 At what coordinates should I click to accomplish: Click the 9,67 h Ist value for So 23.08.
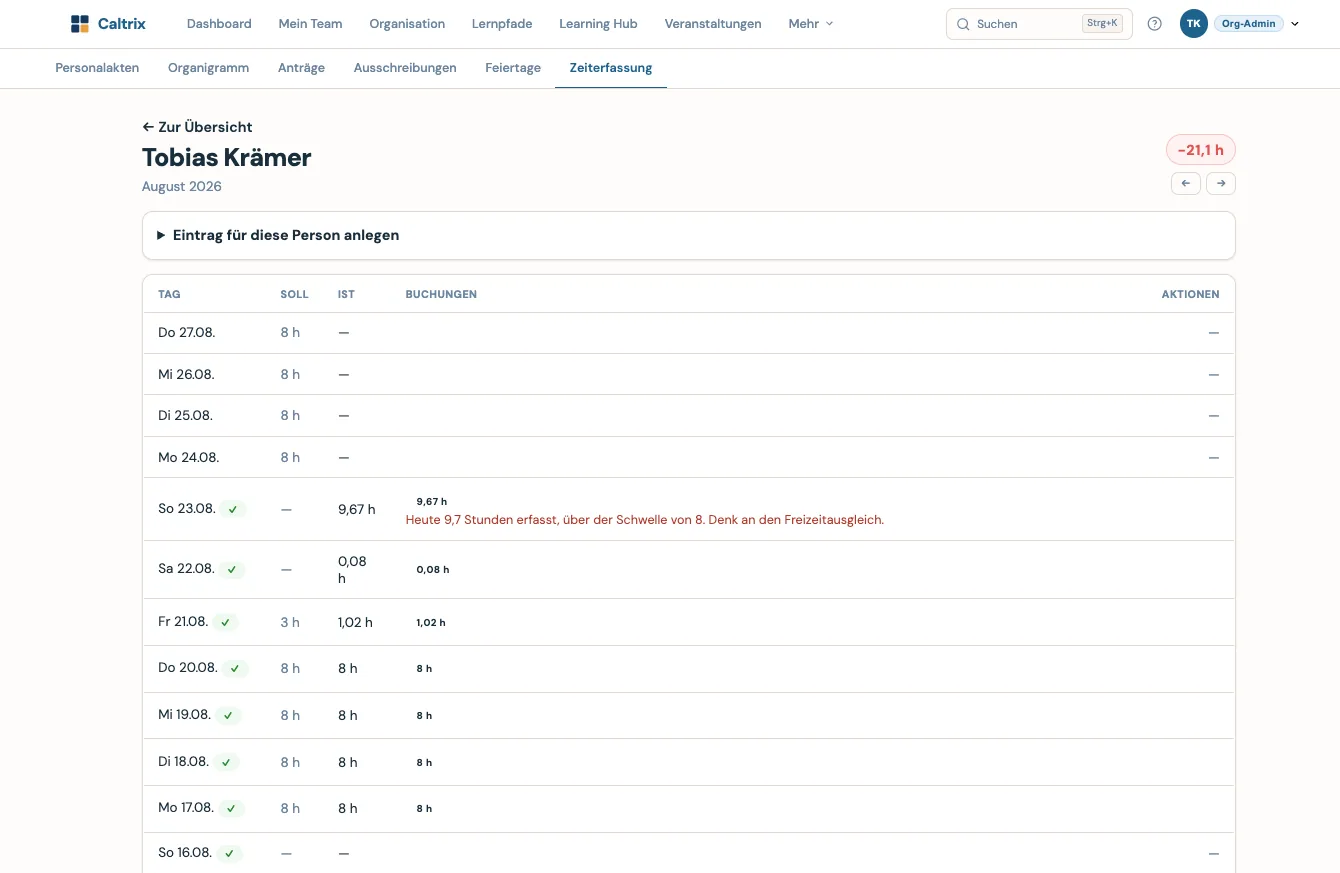tap(357, 509)
